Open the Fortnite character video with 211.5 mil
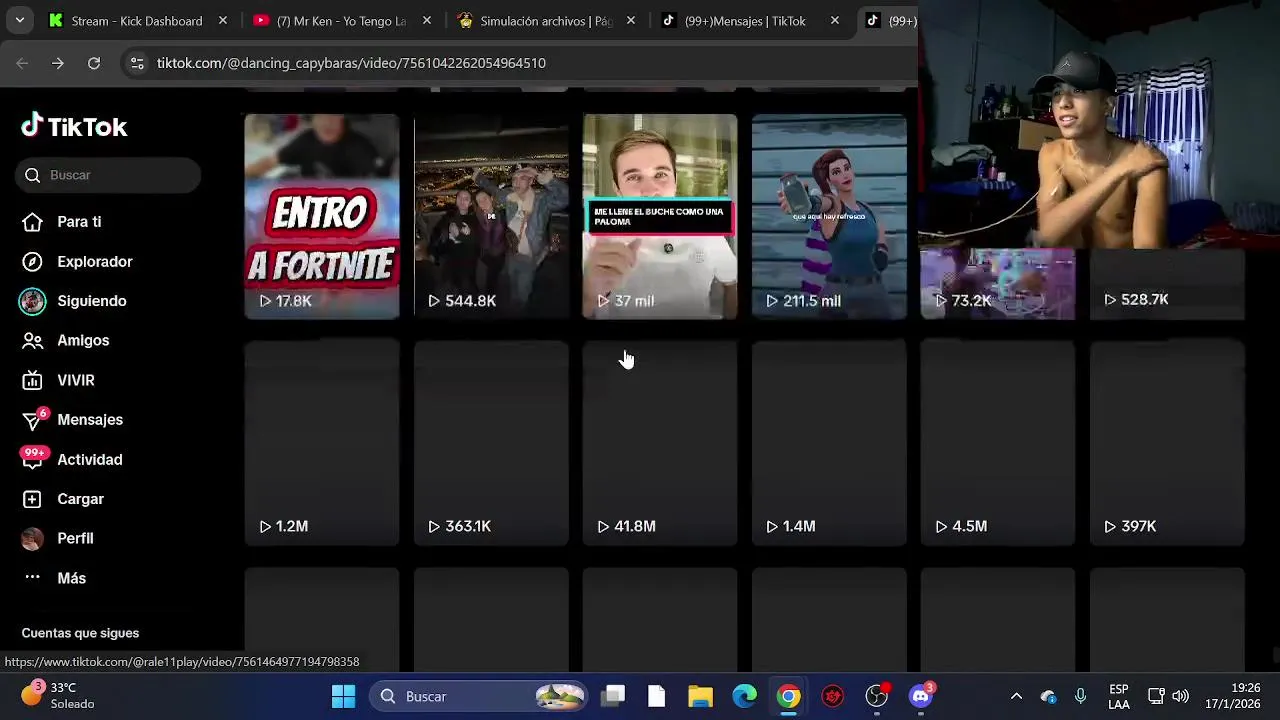Viewport: 1280px width, 720px height. pyautogui.click(x=829, y=216)
